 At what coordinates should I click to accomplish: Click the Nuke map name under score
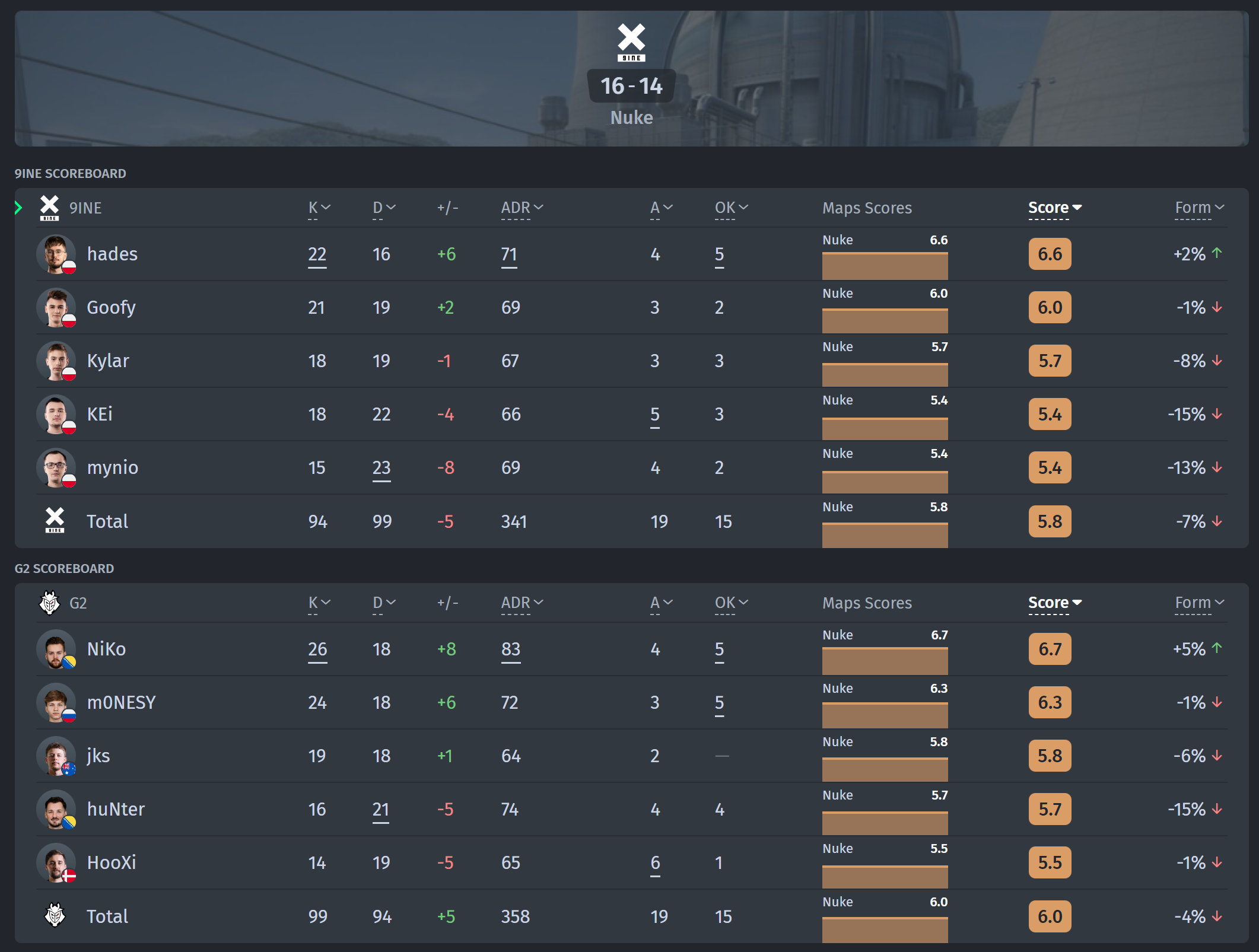(631, 117)
